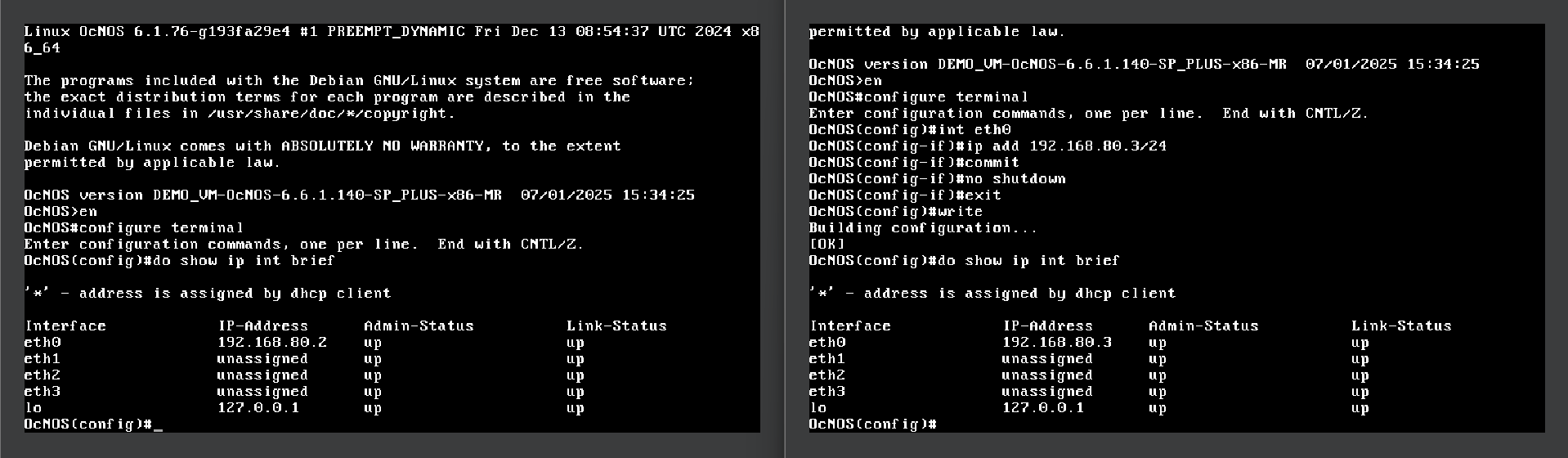Click "Building configuration..." output text
This screenshot has width=1568, height=458.
pyautogui.click(x=922, y=228)
